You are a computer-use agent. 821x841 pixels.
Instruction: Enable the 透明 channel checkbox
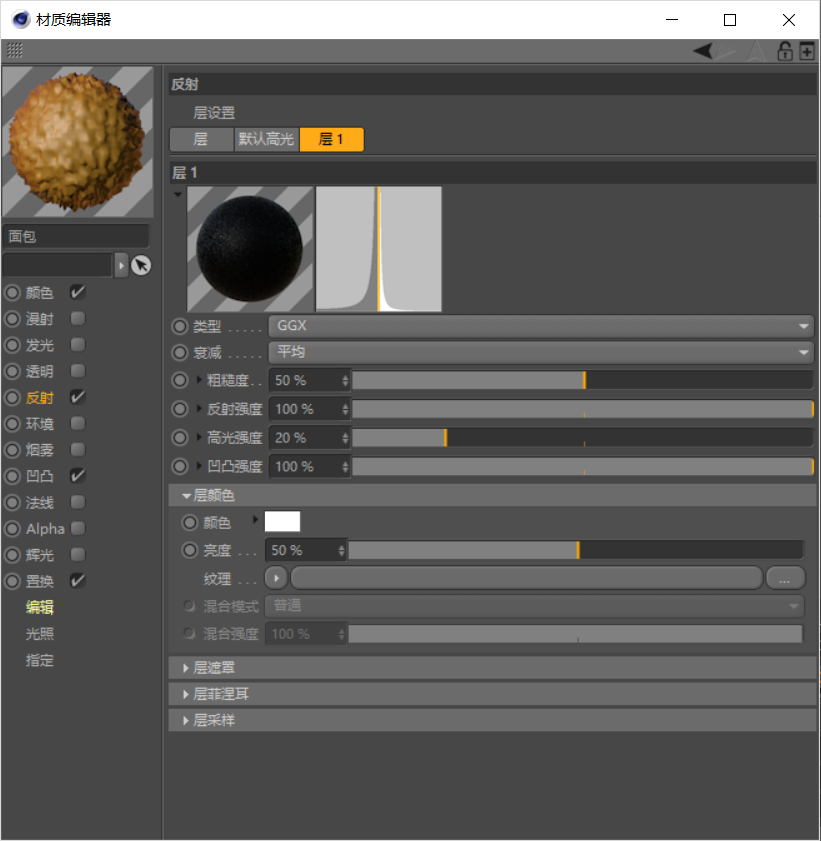[78, 371]
